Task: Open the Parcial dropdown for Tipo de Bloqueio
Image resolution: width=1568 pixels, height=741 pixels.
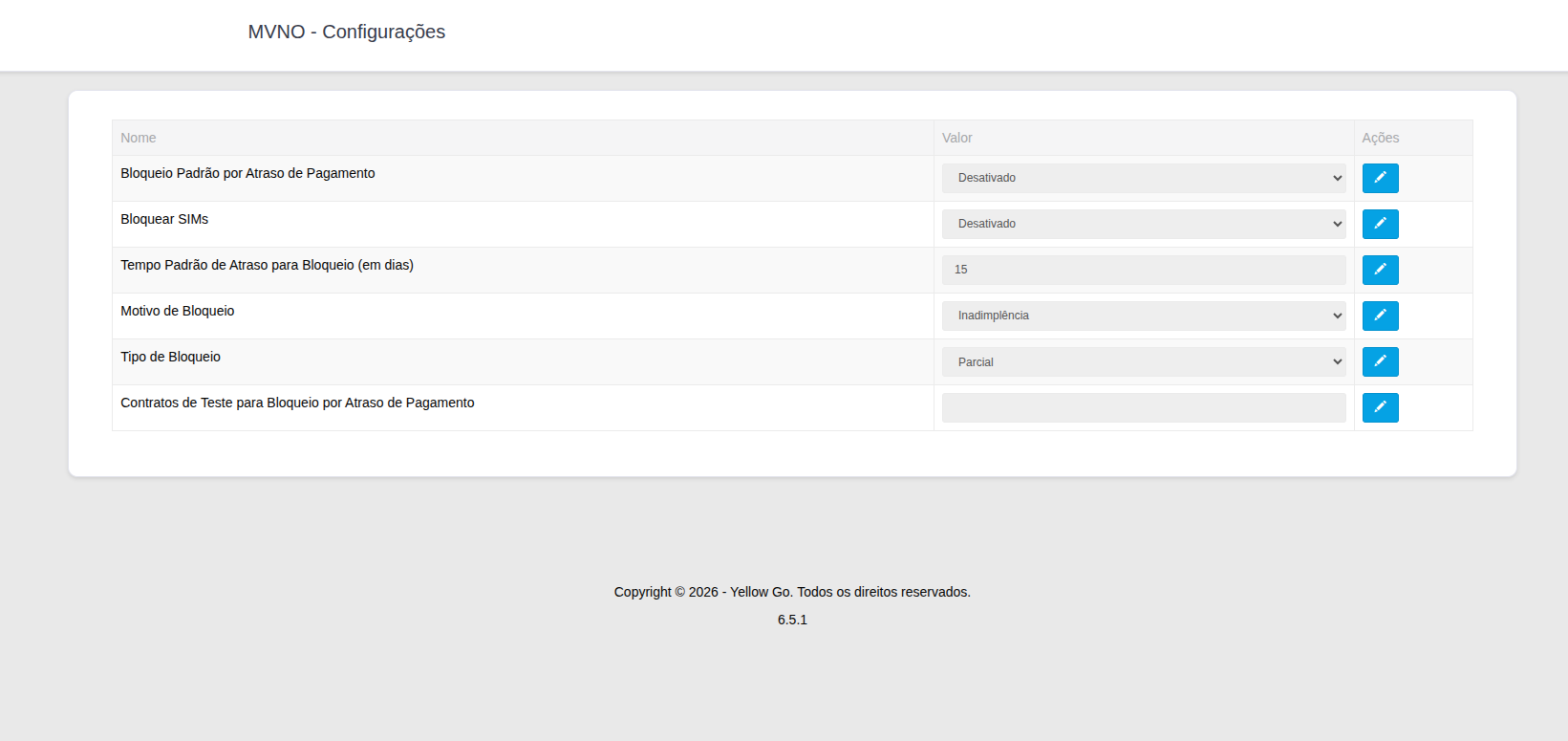Action: tap(1143, 361)
